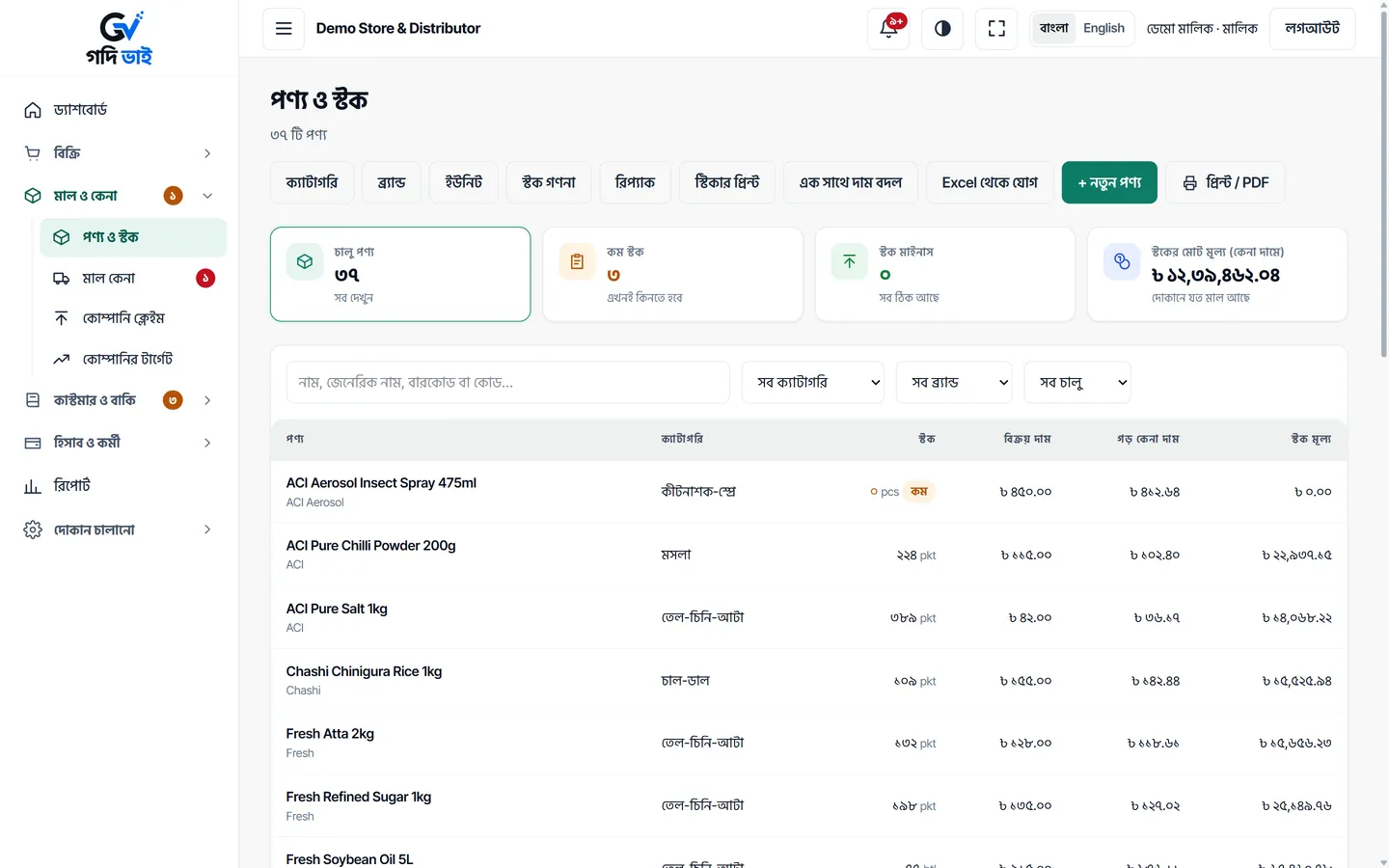Click the স্টক গণনা button
The width and height of the screenshot is (1389, 868).
click(549, 182)
